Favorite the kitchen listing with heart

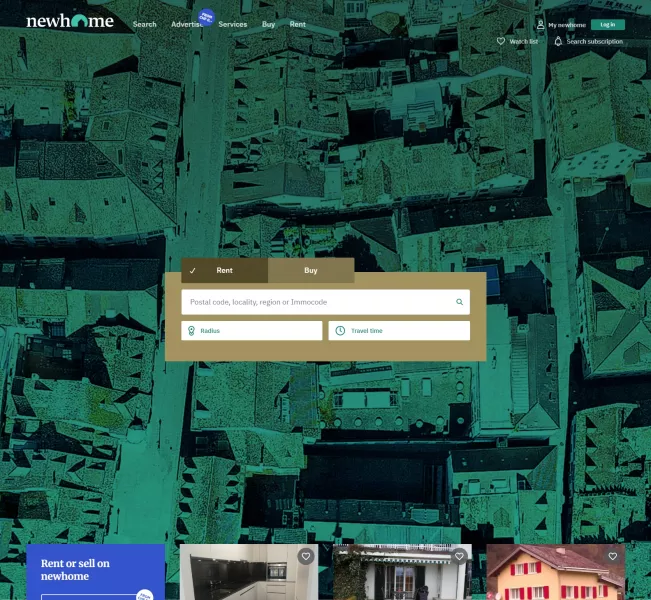pos(306,556)
